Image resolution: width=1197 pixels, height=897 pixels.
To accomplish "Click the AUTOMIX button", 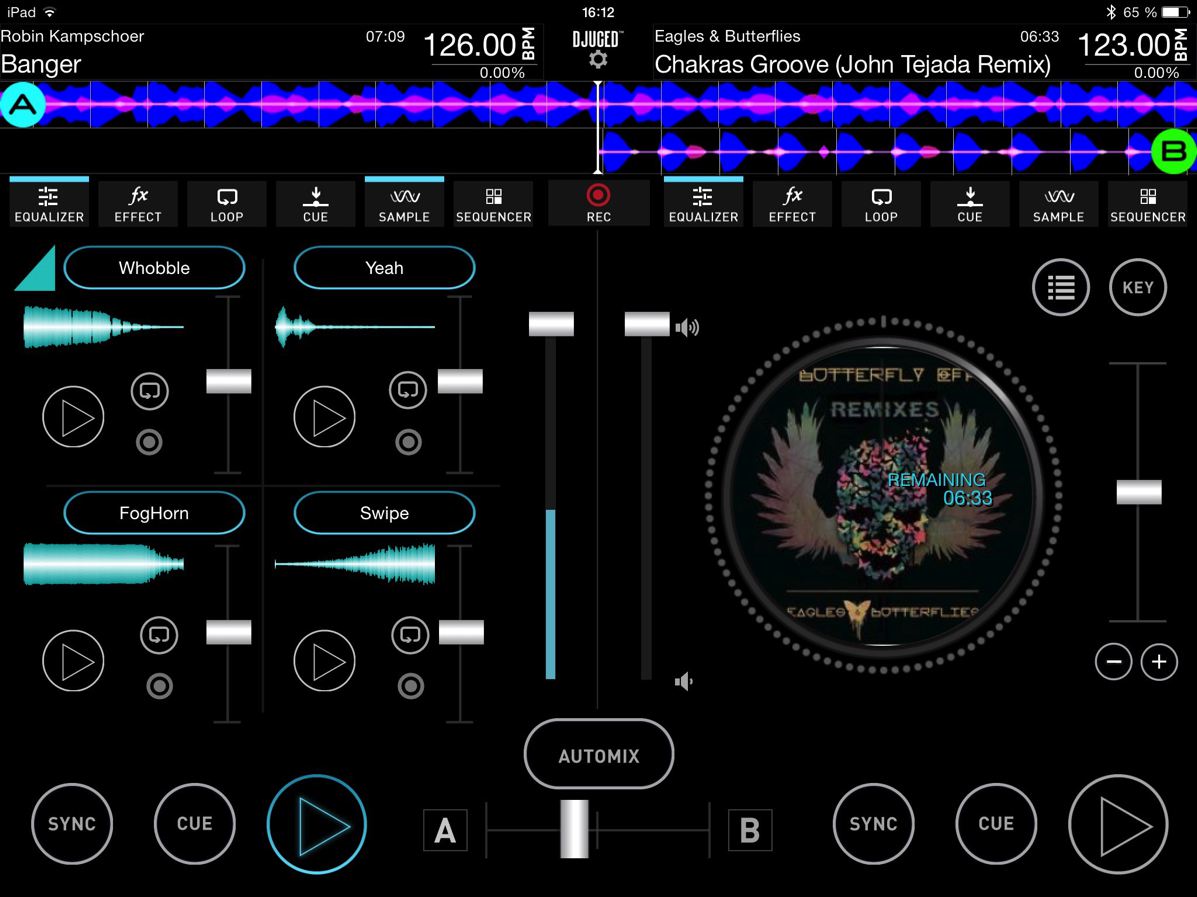I will [x=598, y=755].
